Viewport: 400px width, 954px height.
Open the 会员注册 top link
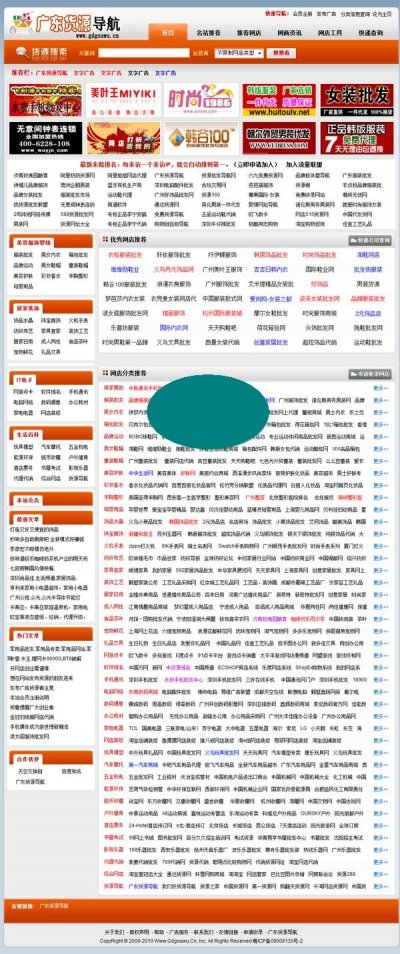pyautogui.click(x=302, y=13)
